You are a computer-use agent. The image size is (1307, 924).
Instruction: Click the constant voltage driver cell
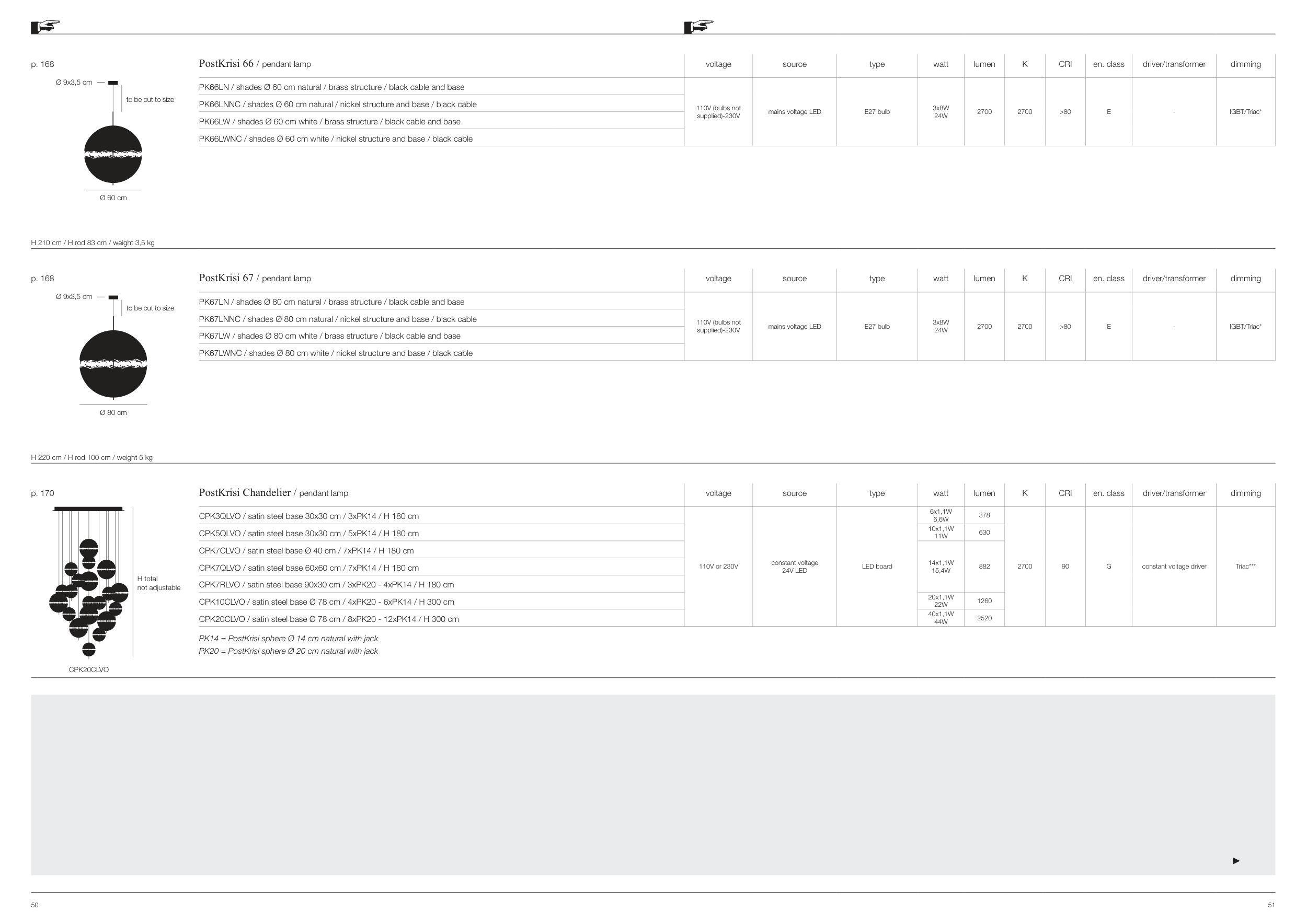point(1174,566)
